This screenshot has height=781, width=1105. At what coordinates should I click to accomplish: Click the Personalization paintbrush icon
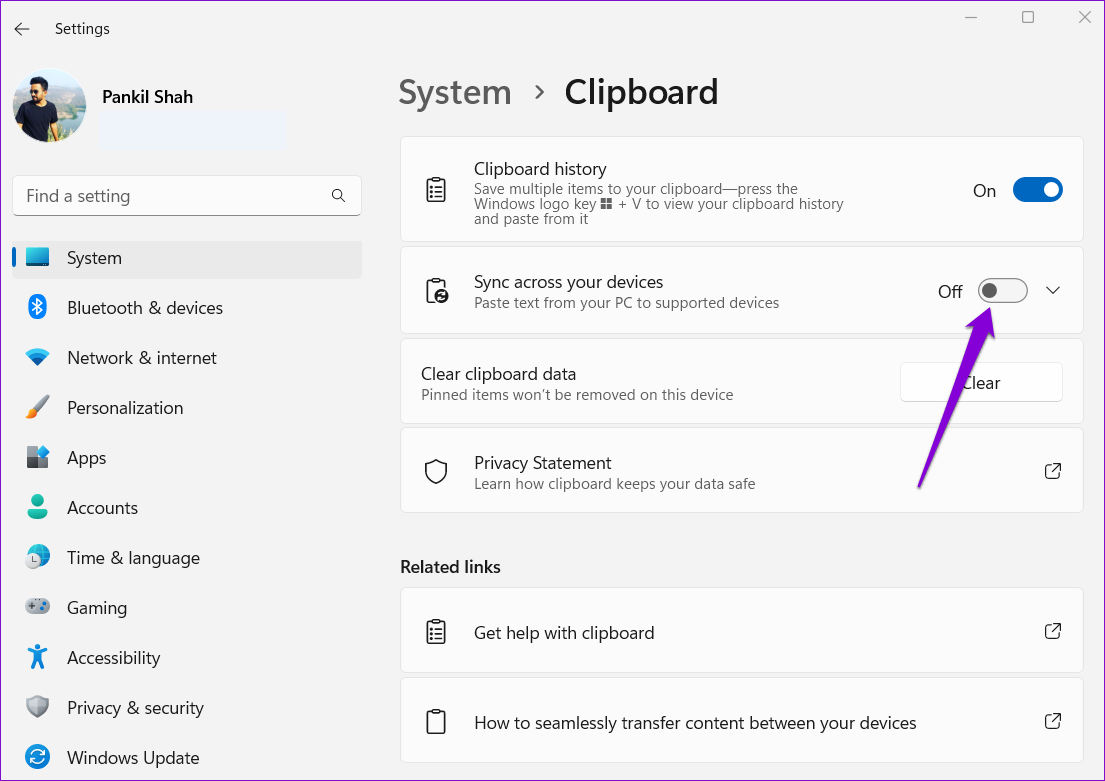(37, 407)
